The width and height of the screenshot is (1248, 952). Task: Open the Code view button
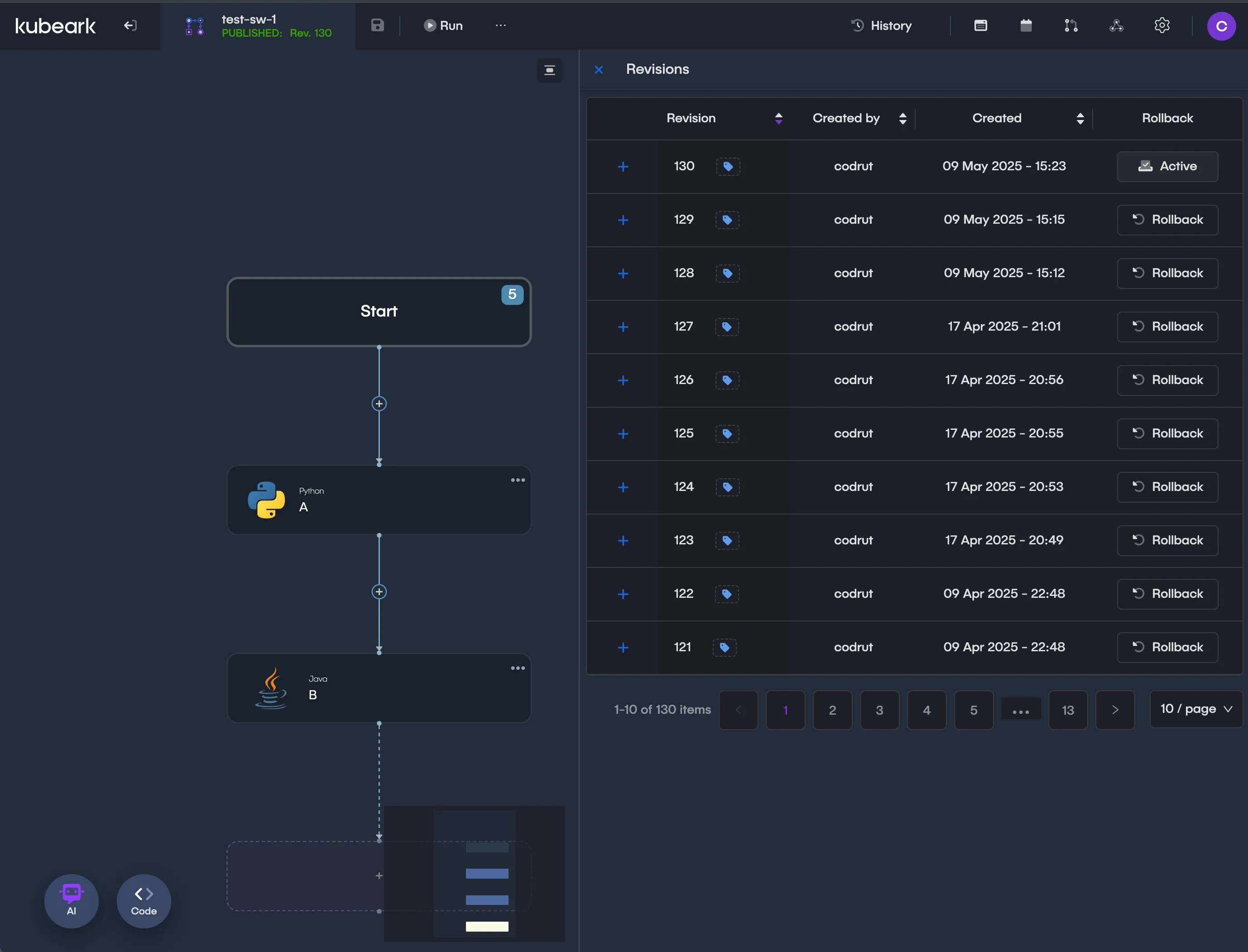click(x=144, y=901)
